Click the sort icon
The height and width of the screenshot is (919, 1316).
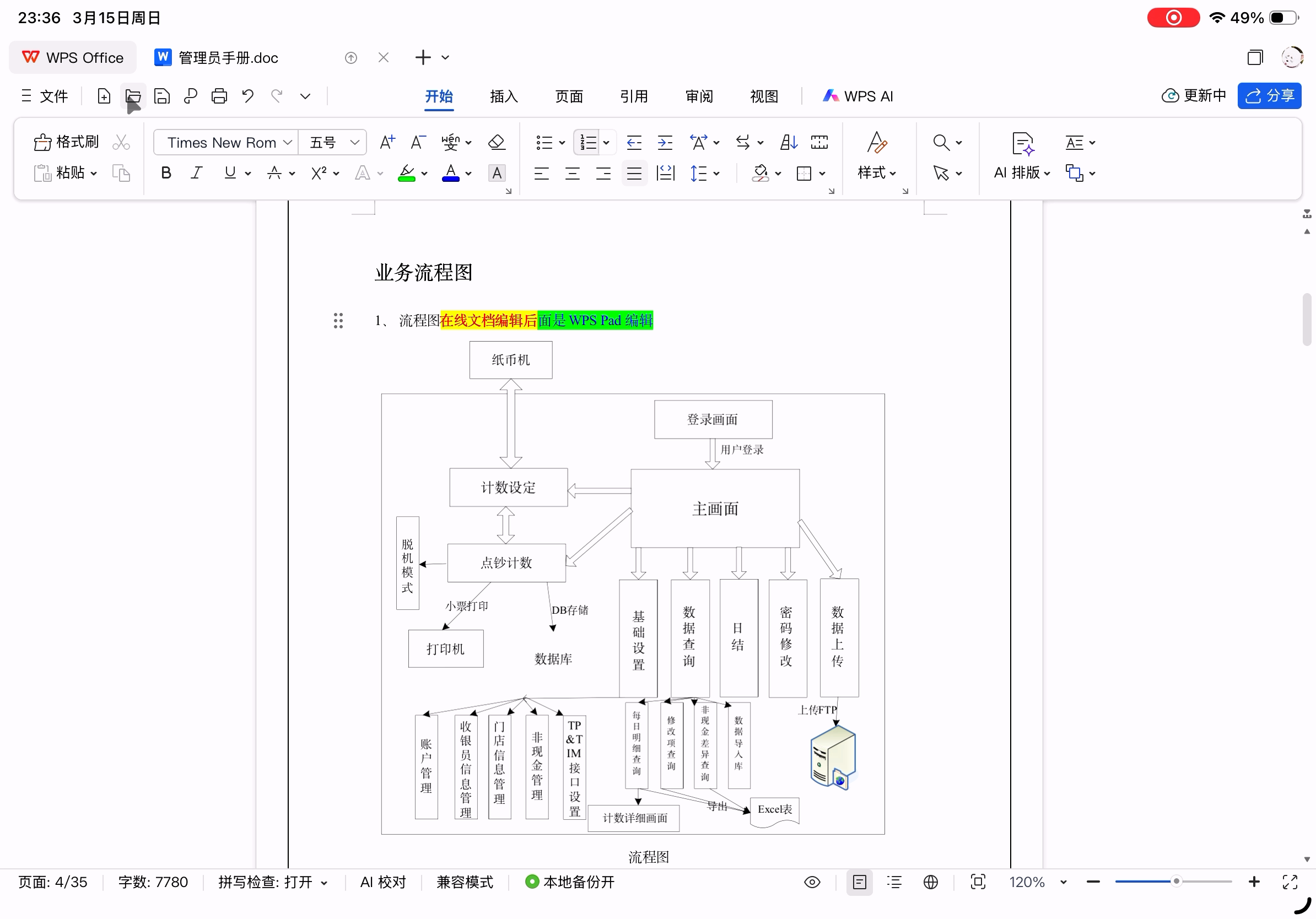coord(789,142)
